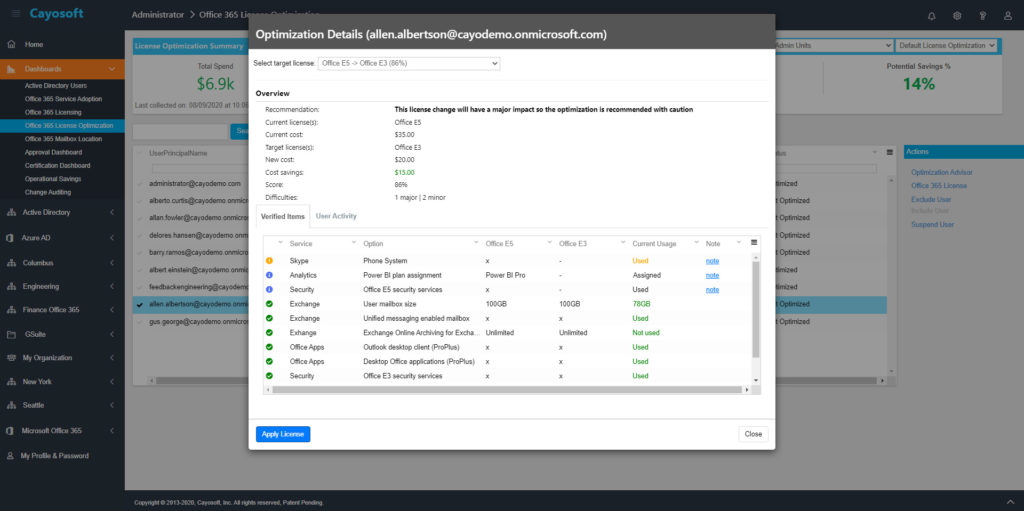Open the settings gear in top bar
The image size is (1024, 511).
click(x=957, y=16)
